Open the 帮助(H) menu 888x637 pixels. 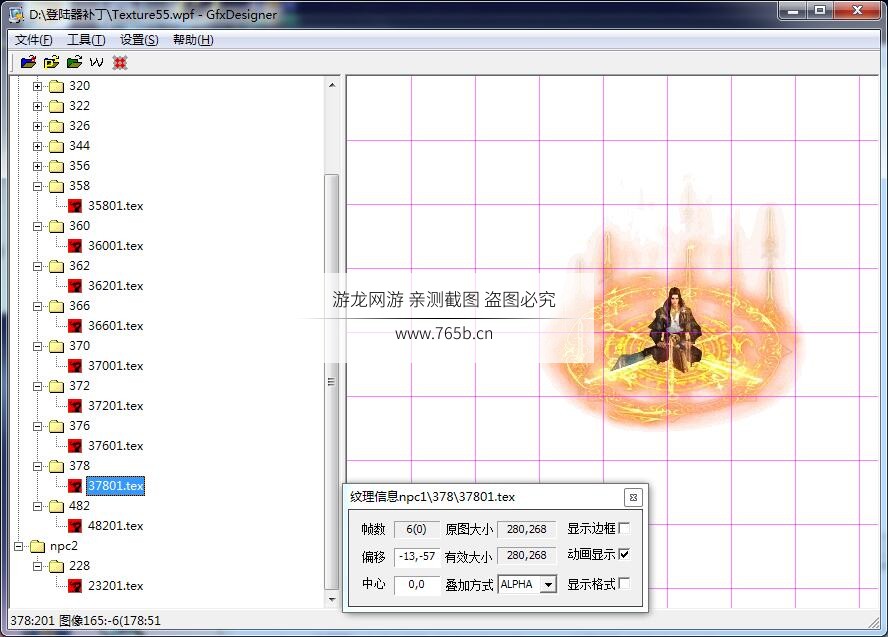pyautogui.click(x=193, y=40)
